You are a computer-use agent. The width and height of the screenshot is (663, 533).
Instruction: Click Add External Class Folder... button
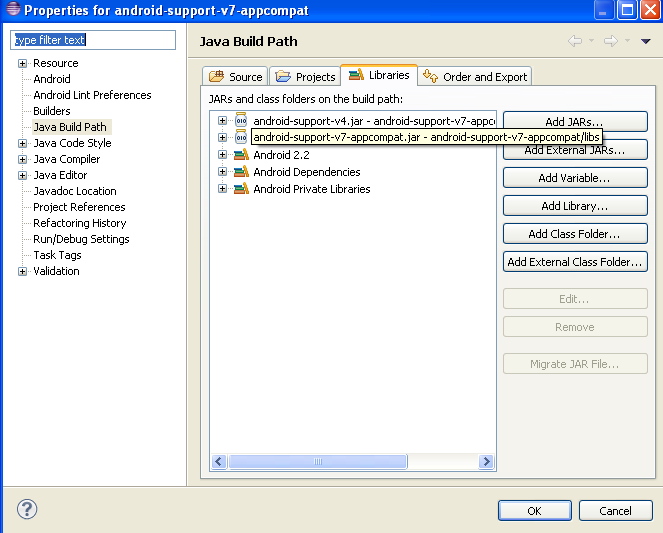(575, 262)
